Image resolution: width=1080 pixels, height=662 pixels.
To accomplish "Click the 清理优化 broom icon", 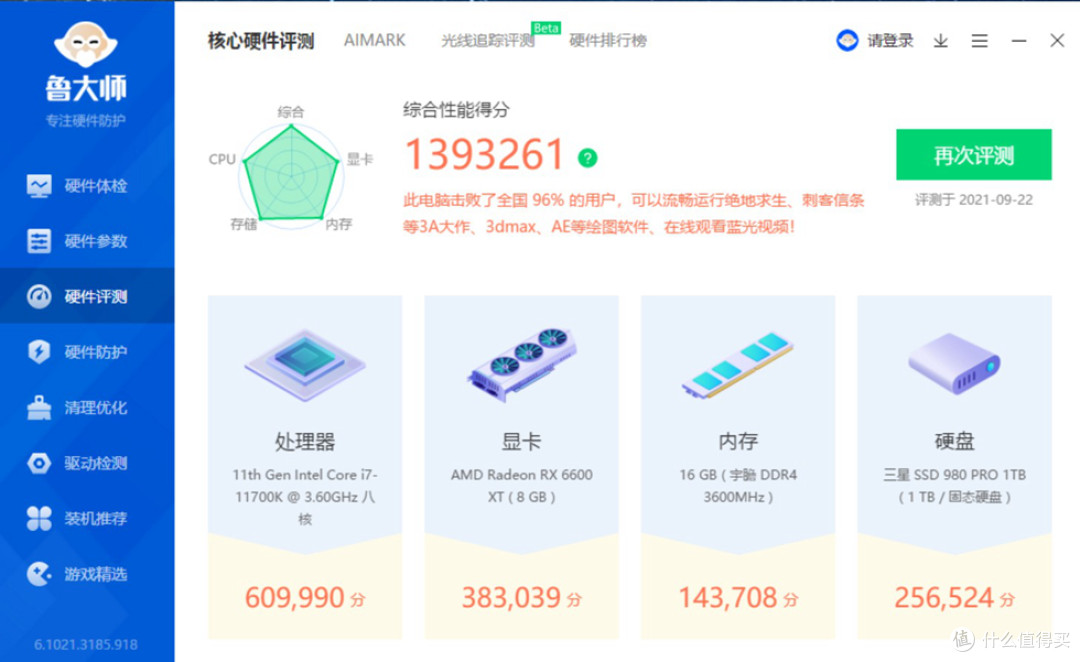I will pos(39,408).
